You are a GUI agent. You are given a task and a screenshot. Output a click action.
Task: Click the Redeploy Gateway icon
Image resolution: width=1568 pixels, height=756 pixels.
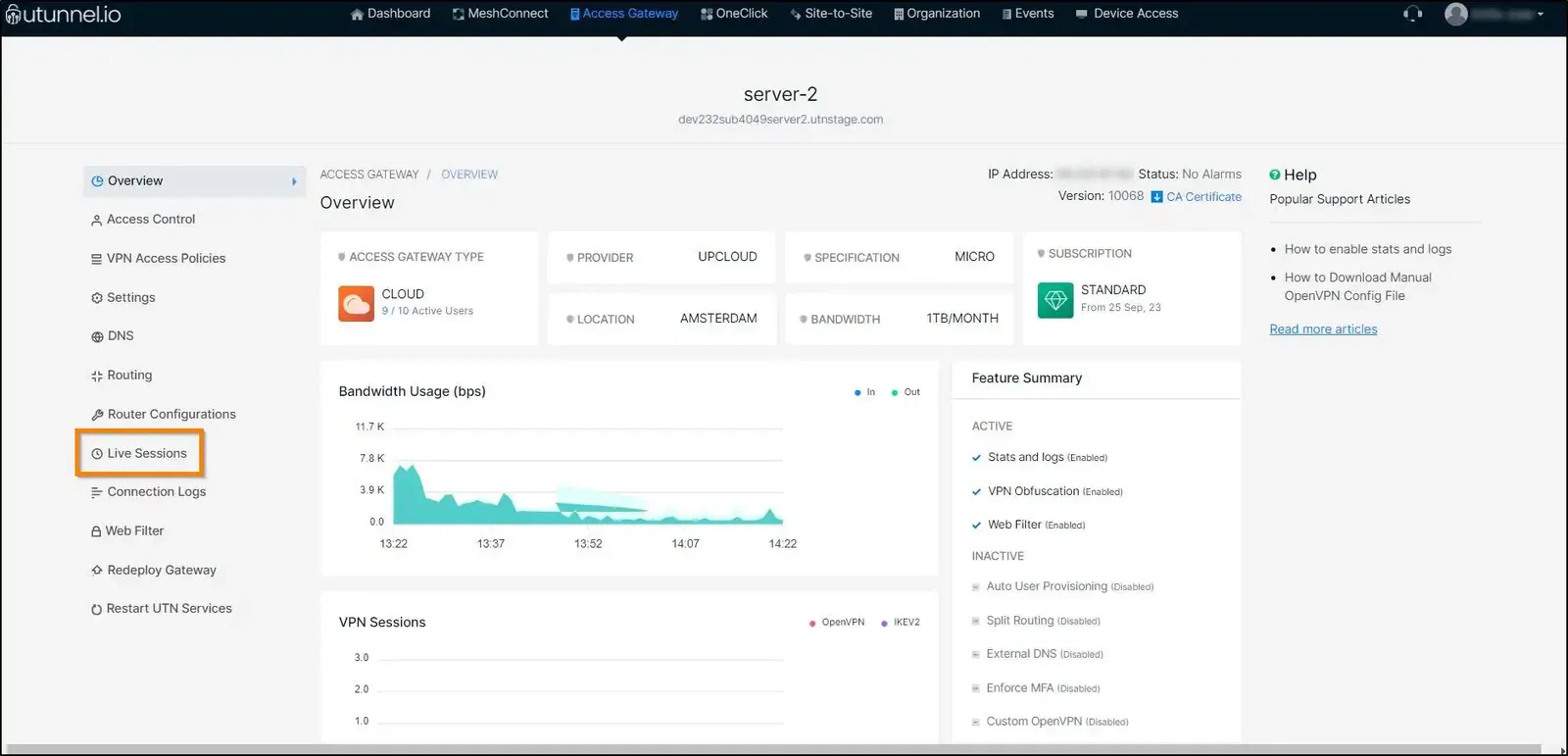click(97, 571)
